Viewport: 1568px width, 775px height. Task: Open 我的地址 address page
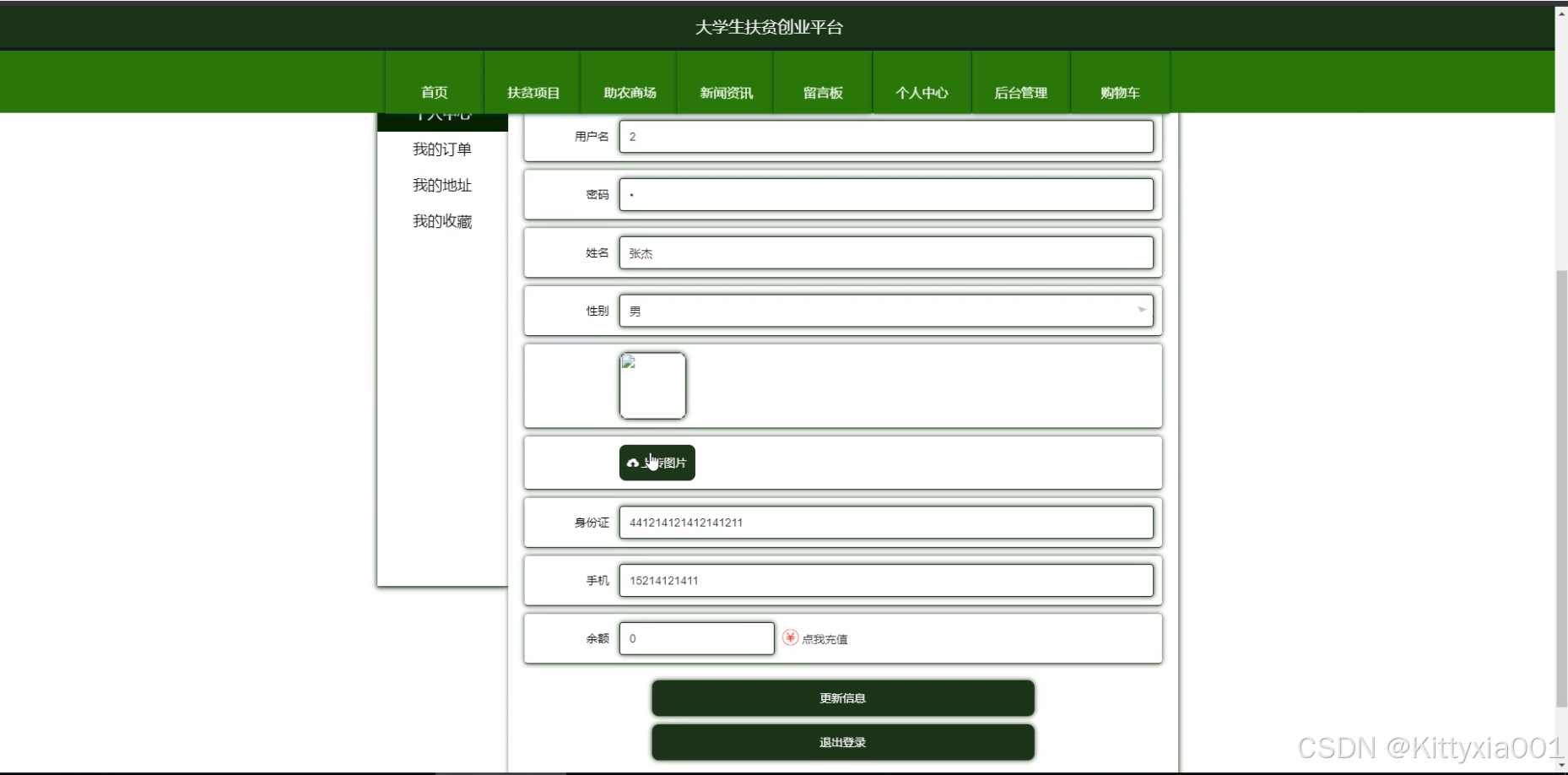point(441,185)
